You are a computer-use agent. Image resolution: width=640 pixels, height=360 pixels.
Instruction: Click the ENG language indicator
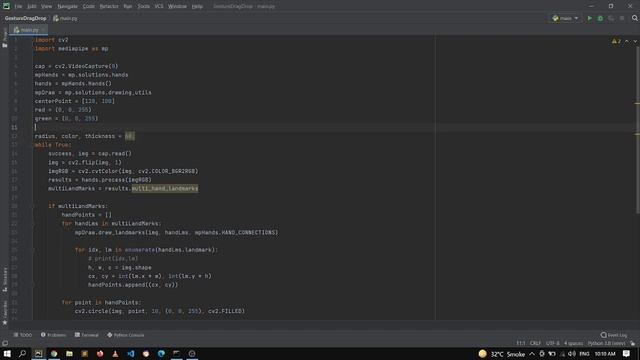coord(584,353)
